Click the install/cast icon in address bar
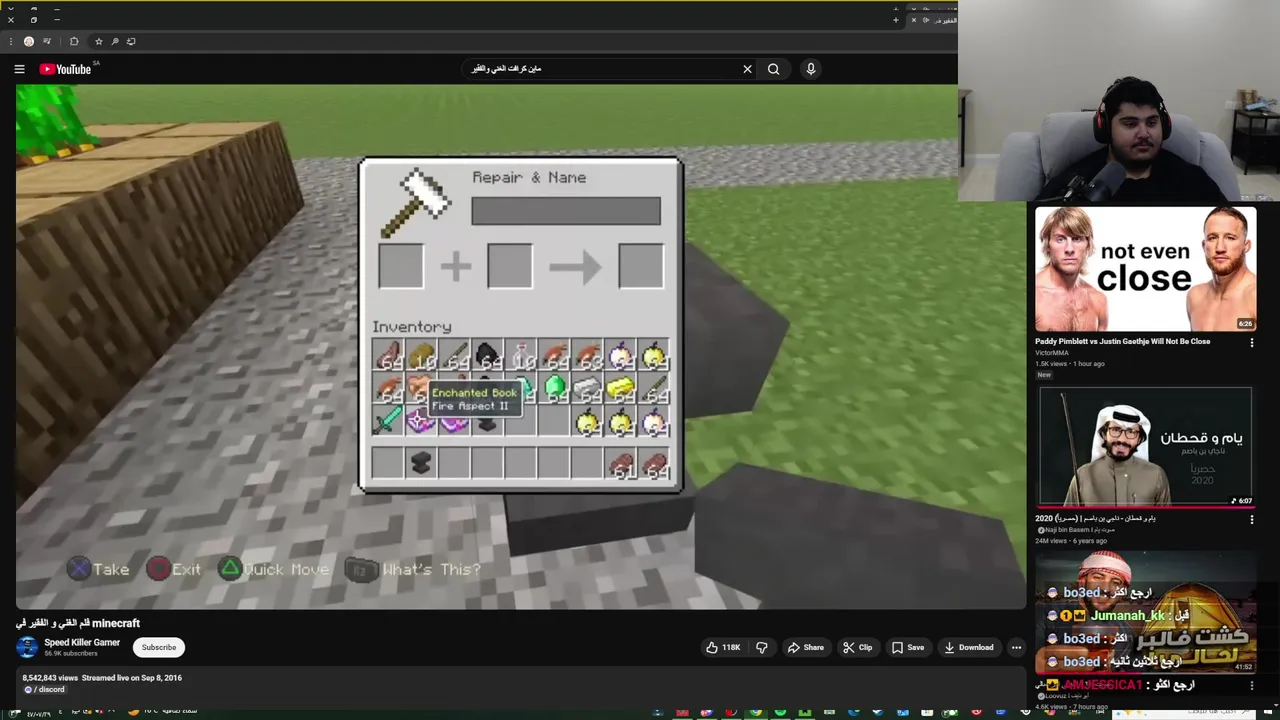Image resolution: width=1280 pixels, height=720 pixels. (131, 41)
